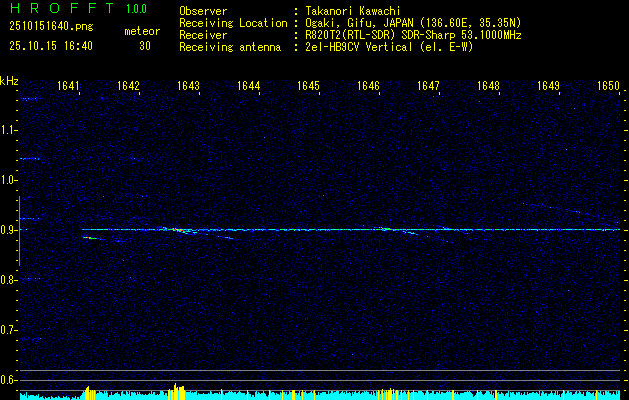Click the 1644 time axis marker

click(249, 86)
